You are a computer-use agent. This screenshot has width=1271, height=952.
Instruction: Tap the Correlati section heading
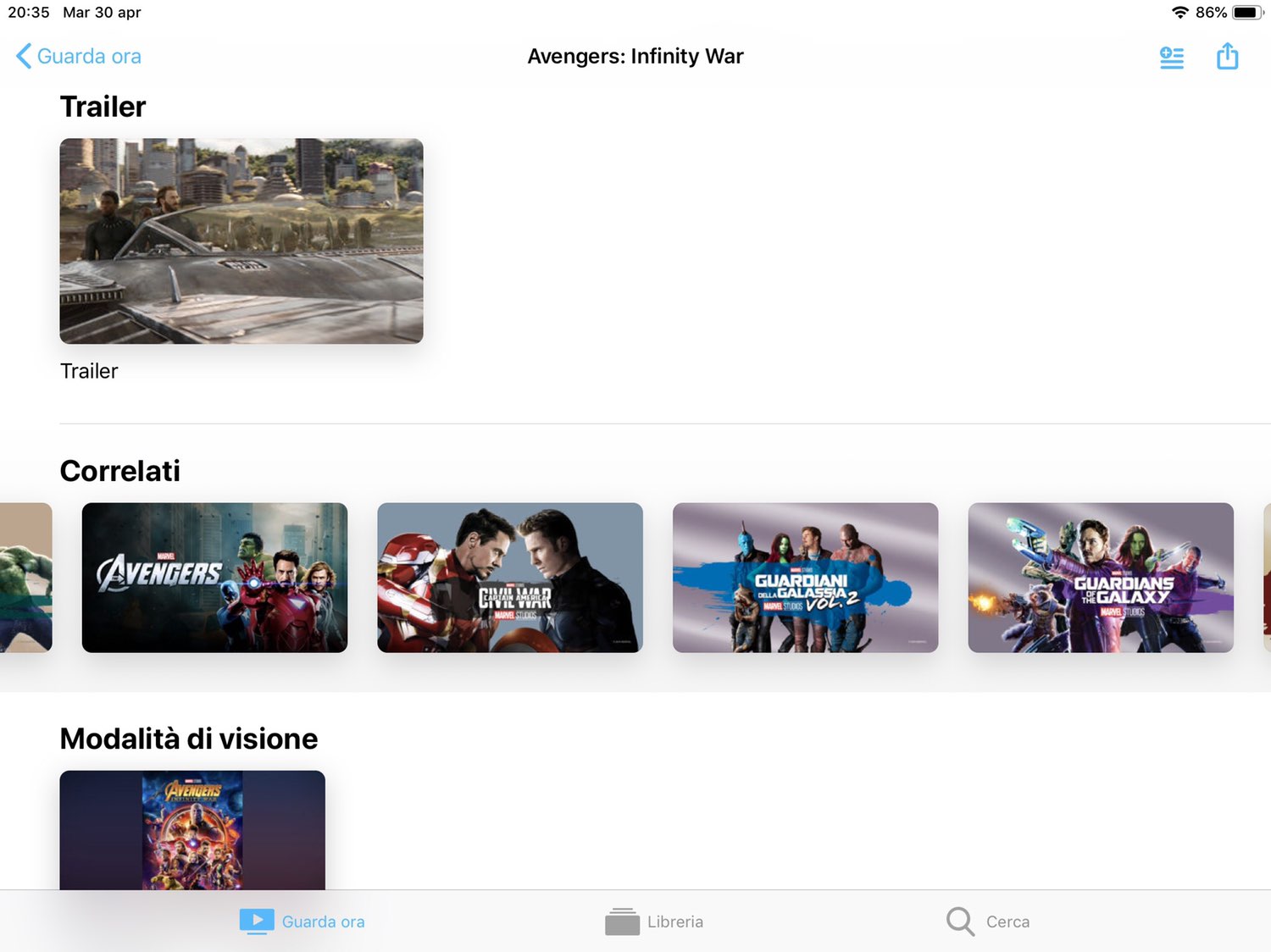point(120,471)
